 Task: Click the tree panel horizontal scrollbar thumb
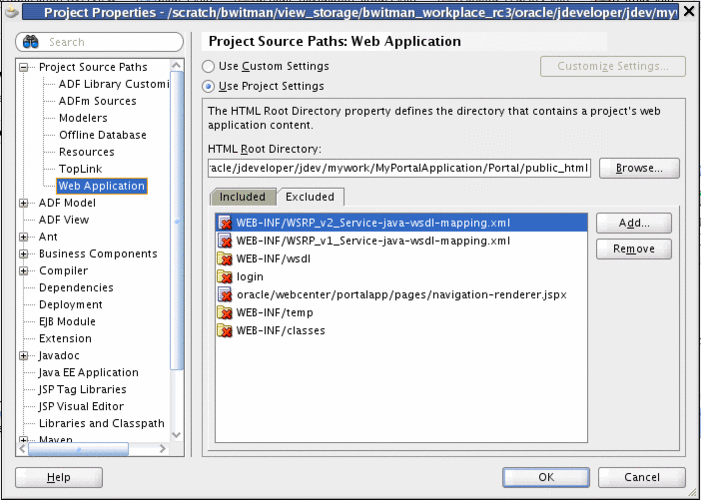(79, 449)
